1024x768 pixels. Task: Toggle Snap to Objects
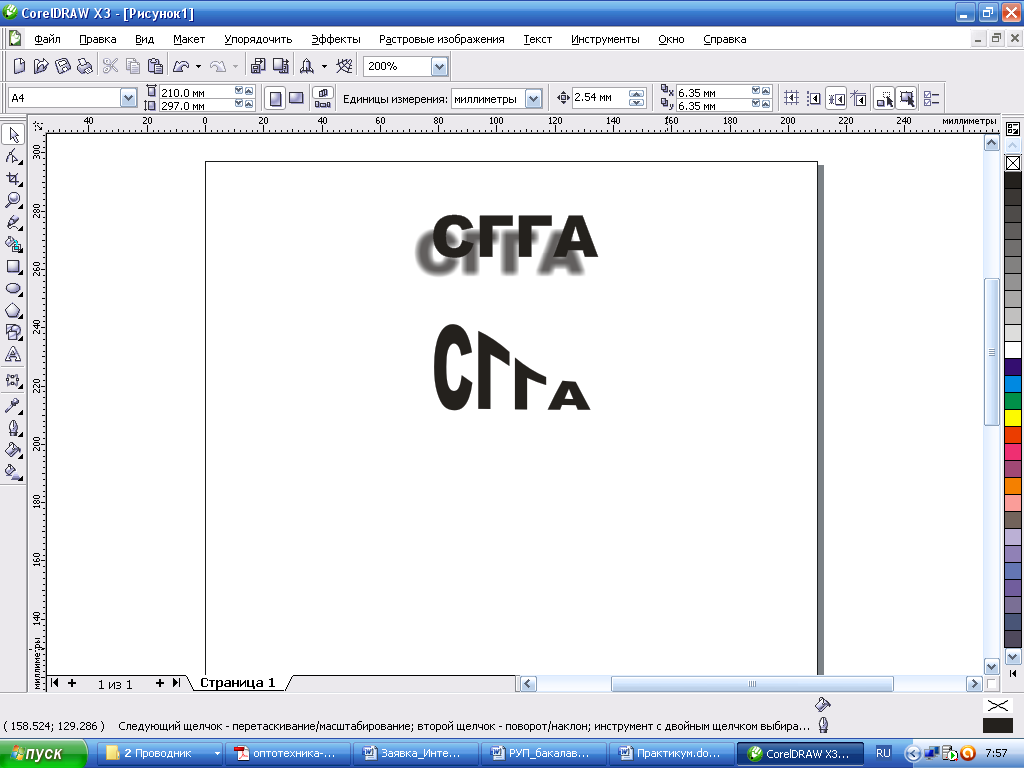(836, 99)
